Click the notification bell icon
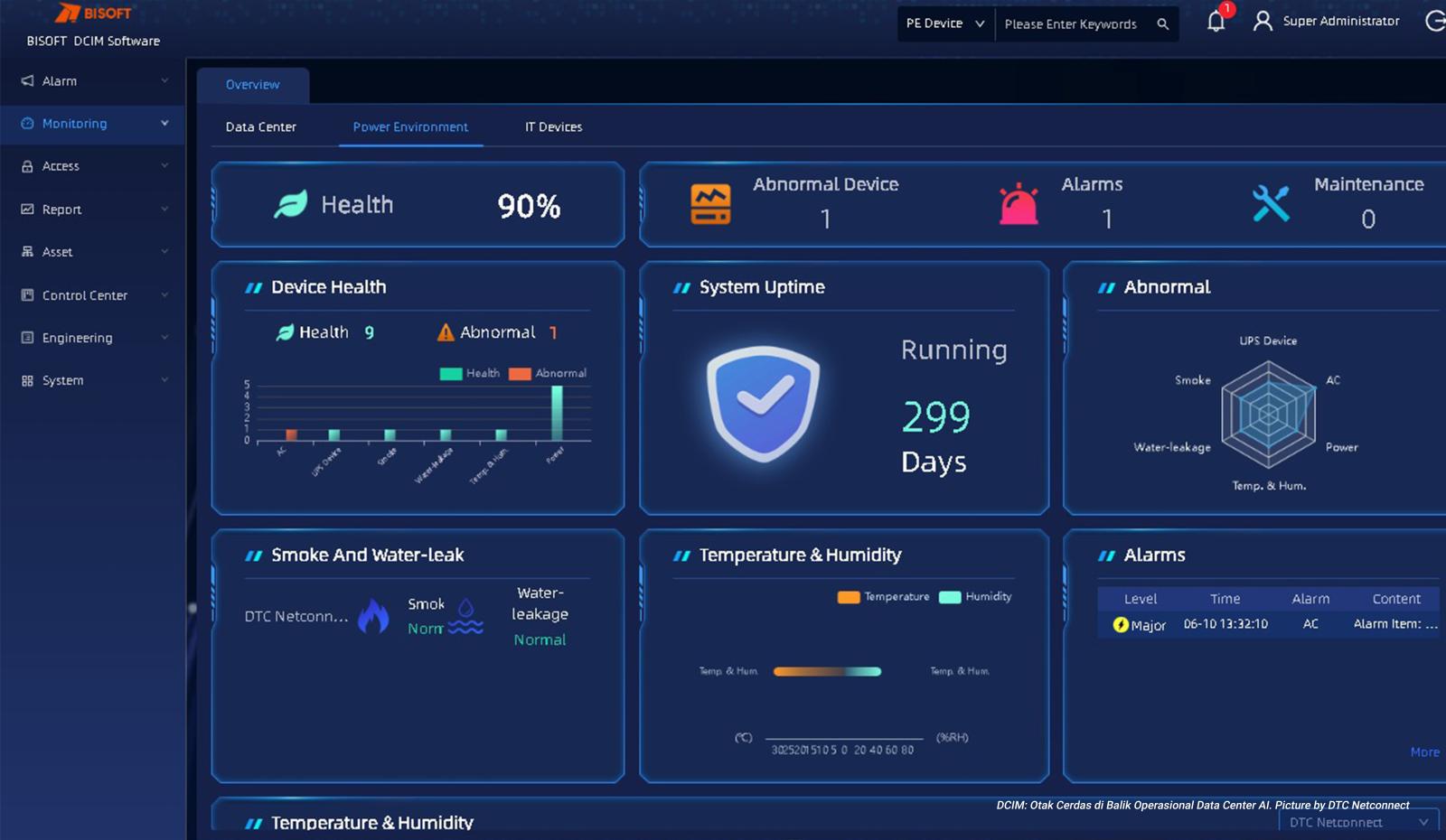 tap(1215, 22)
